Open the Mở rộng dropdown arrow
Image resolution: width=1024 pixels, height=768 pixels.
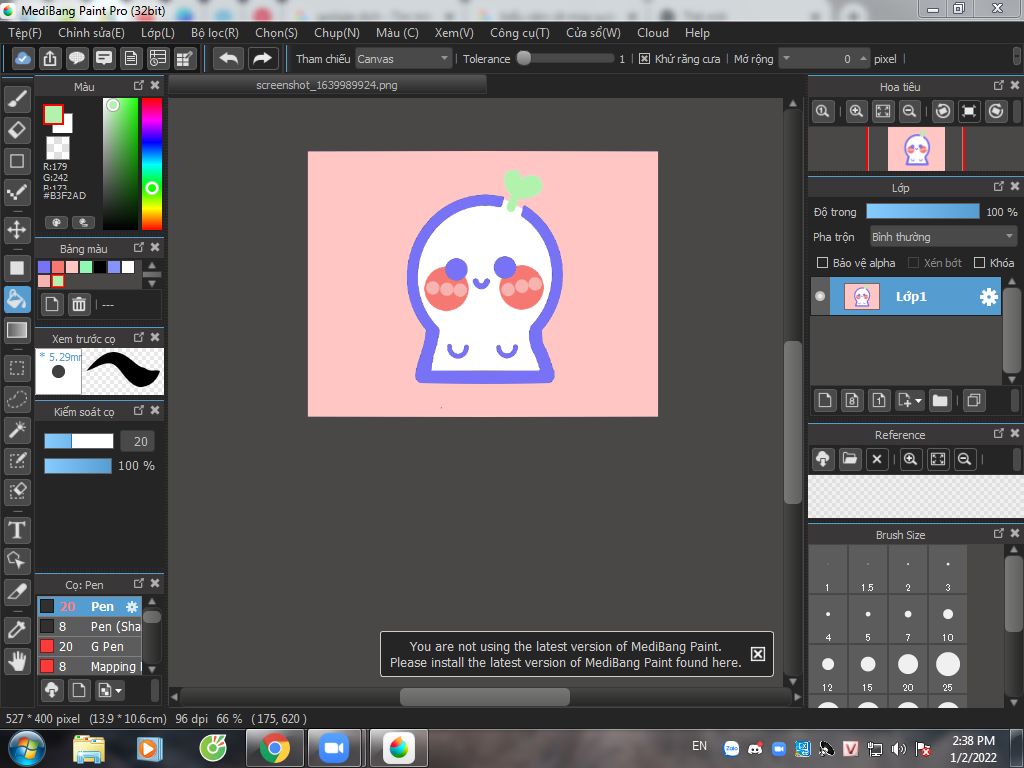tap(787, 59)
